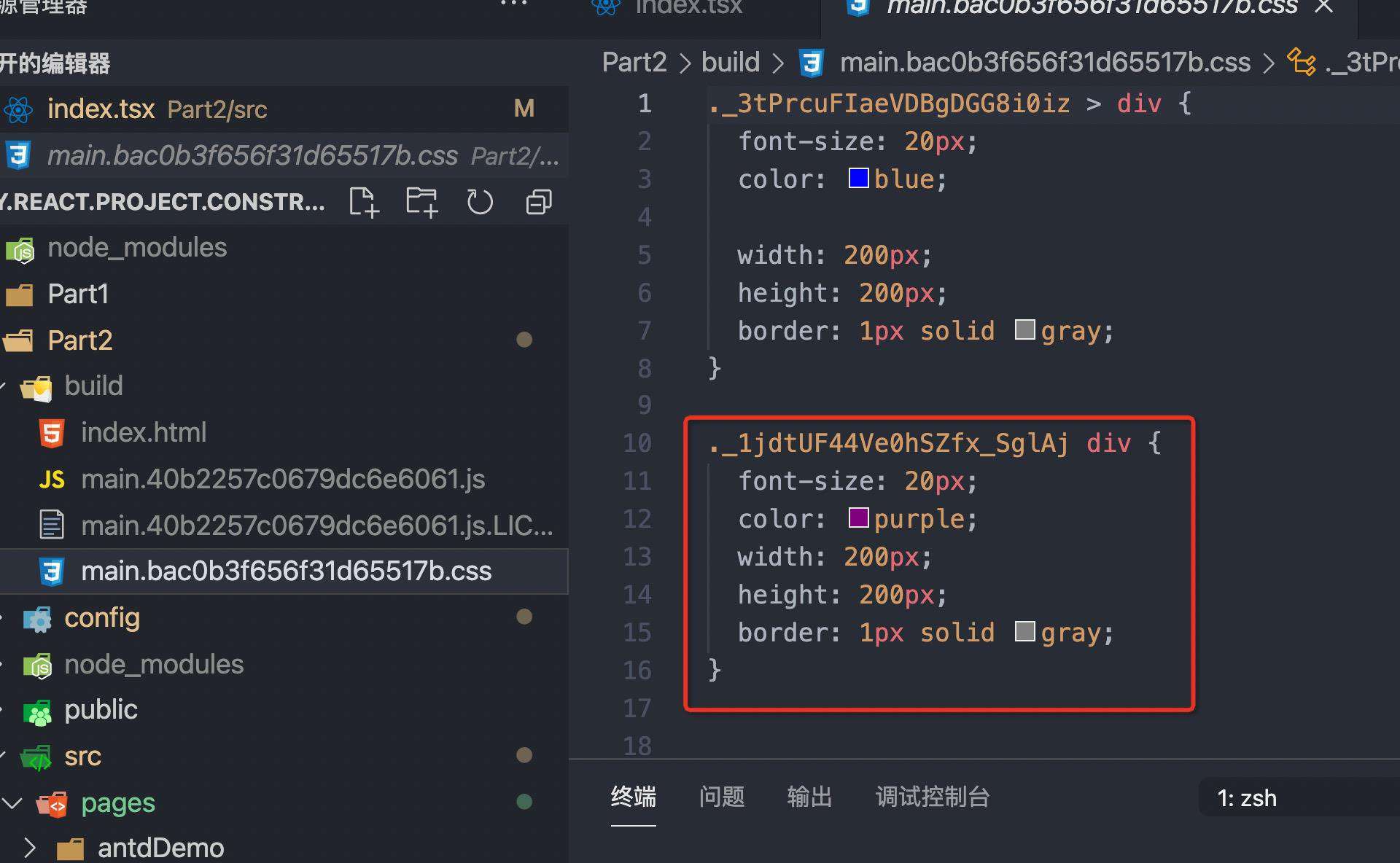
Task: Expand the antdDemo folder chevron
Action: pyautogui.click(x=29, y=848)
